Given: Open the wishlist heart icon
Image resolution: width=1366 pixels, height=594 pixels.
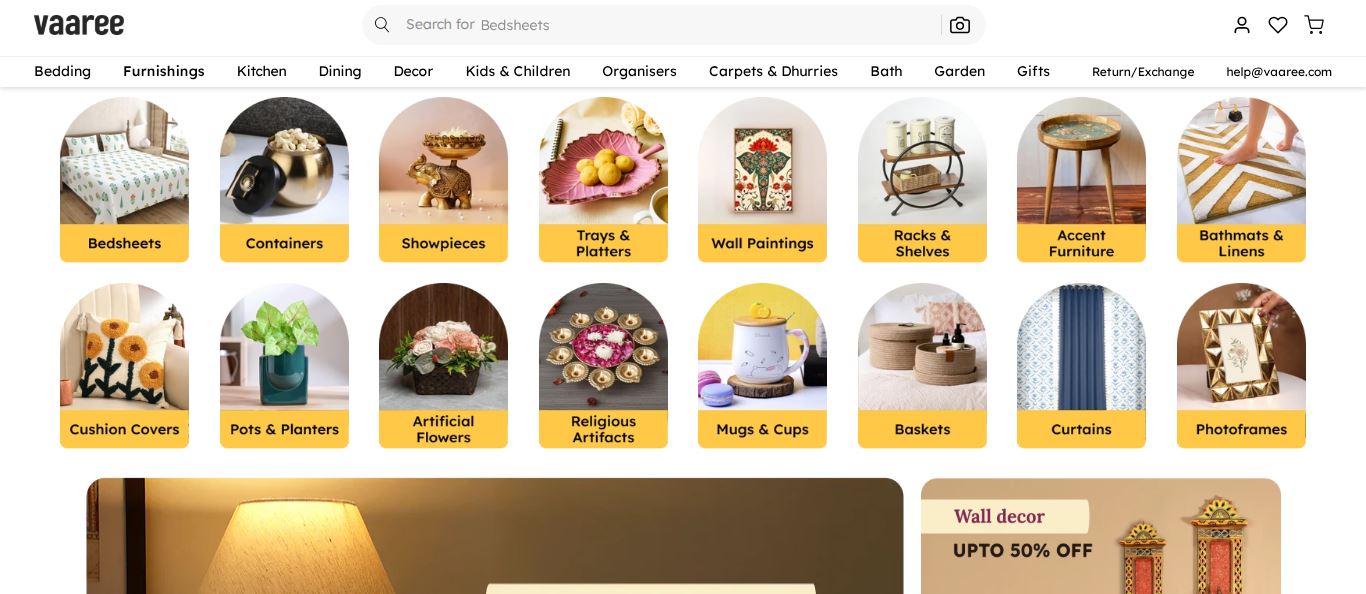Looking at the screenshot, I should click(1278, 25).
